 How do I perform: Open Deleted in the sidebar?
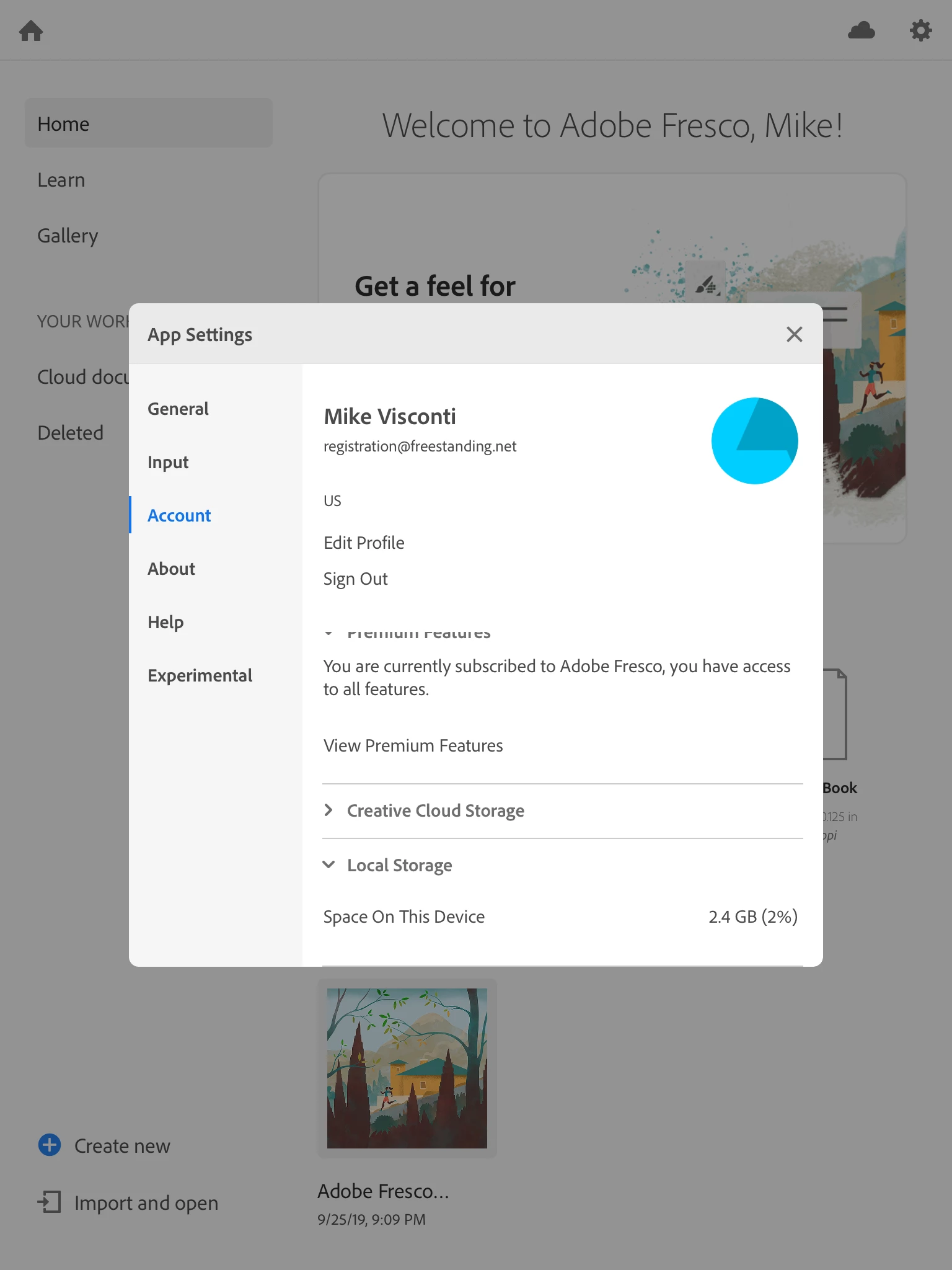pyautogui.click(x=70, y=433)
